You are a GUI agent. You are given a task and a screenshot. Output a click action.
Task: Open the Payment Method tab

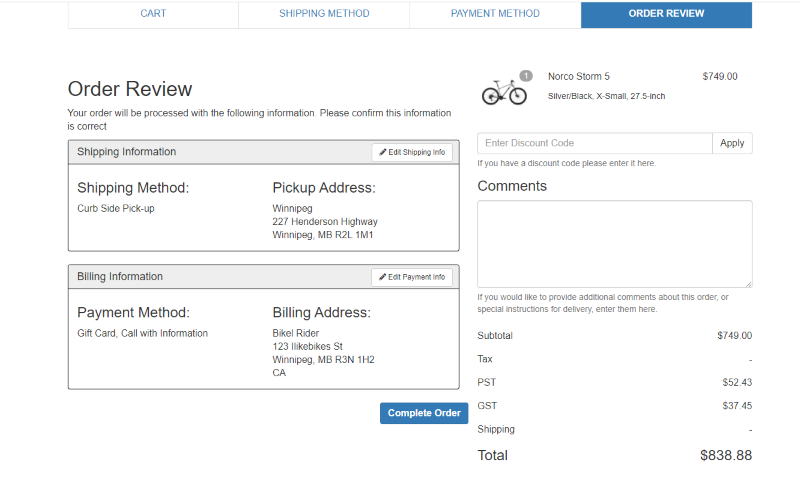495,14
